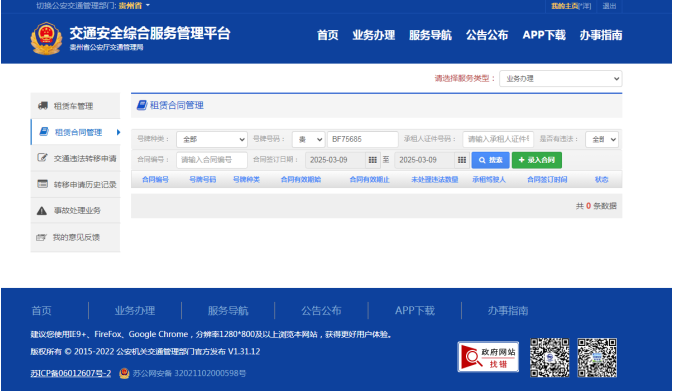Viewport: 674px width, 391px height.
Task: Click 服务导航 in the footer links
Action: coord(228,311)
